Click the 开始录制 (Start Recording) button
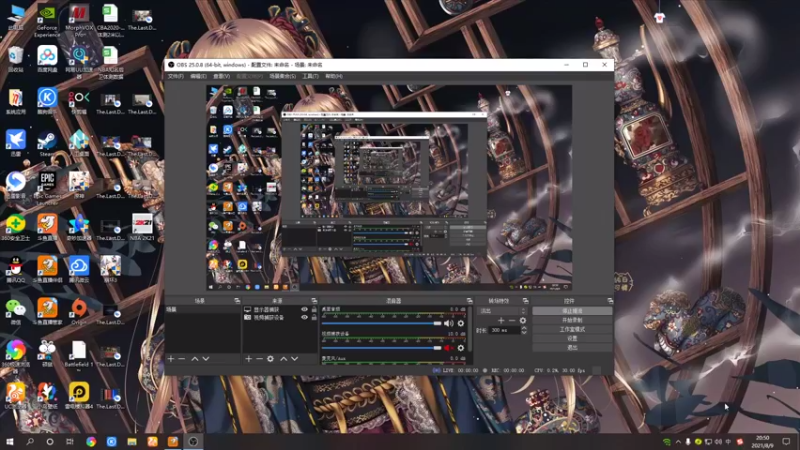Screen dimensions: 800x450 pos(572,320)
